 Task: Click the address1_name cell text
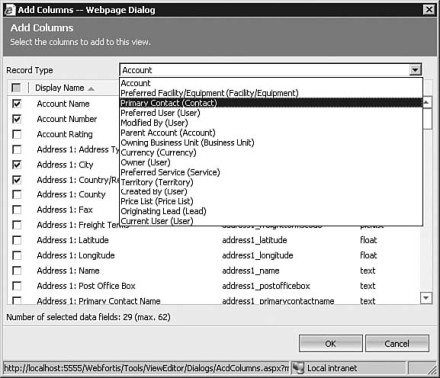coord(250,271)
